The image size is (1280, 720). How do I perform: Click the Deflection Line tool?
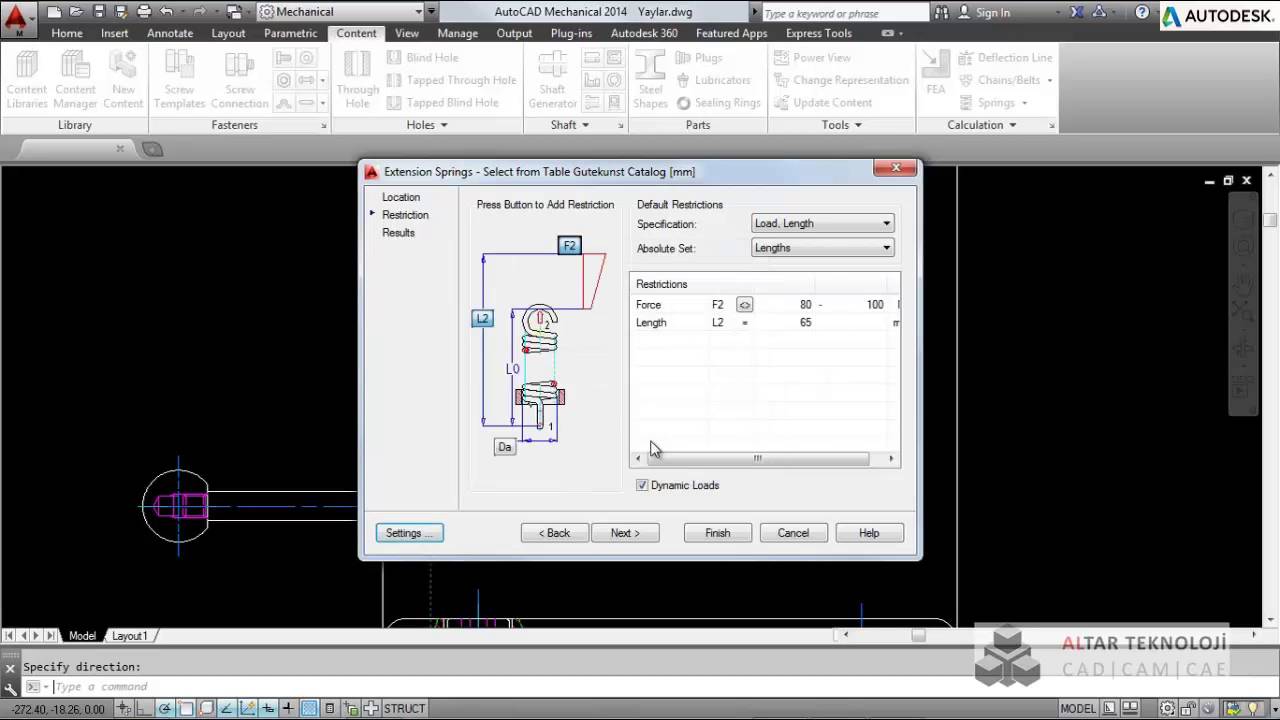pyautogui.click(x=1005, y=58)
